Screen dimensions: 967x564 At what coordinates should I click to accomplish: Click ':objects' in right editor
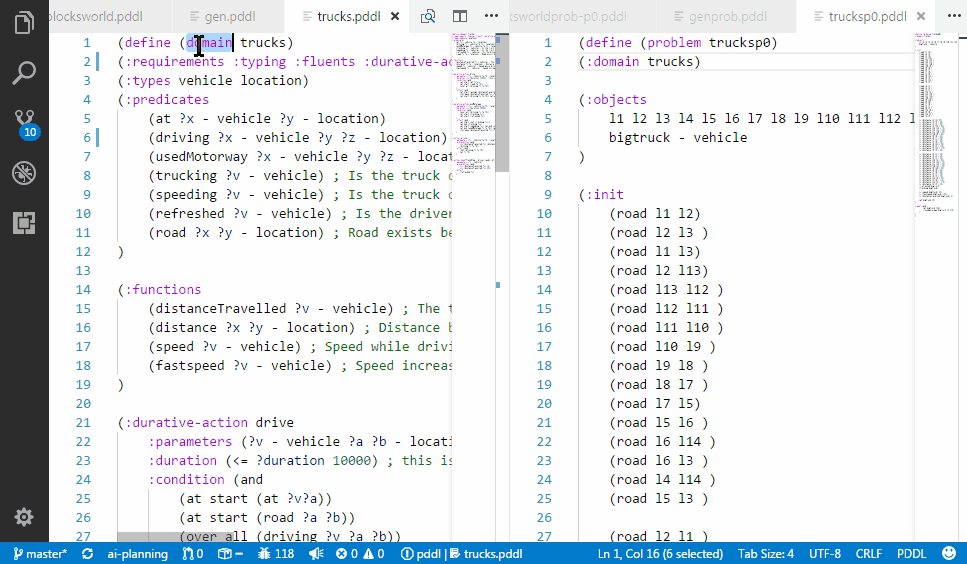616,99
